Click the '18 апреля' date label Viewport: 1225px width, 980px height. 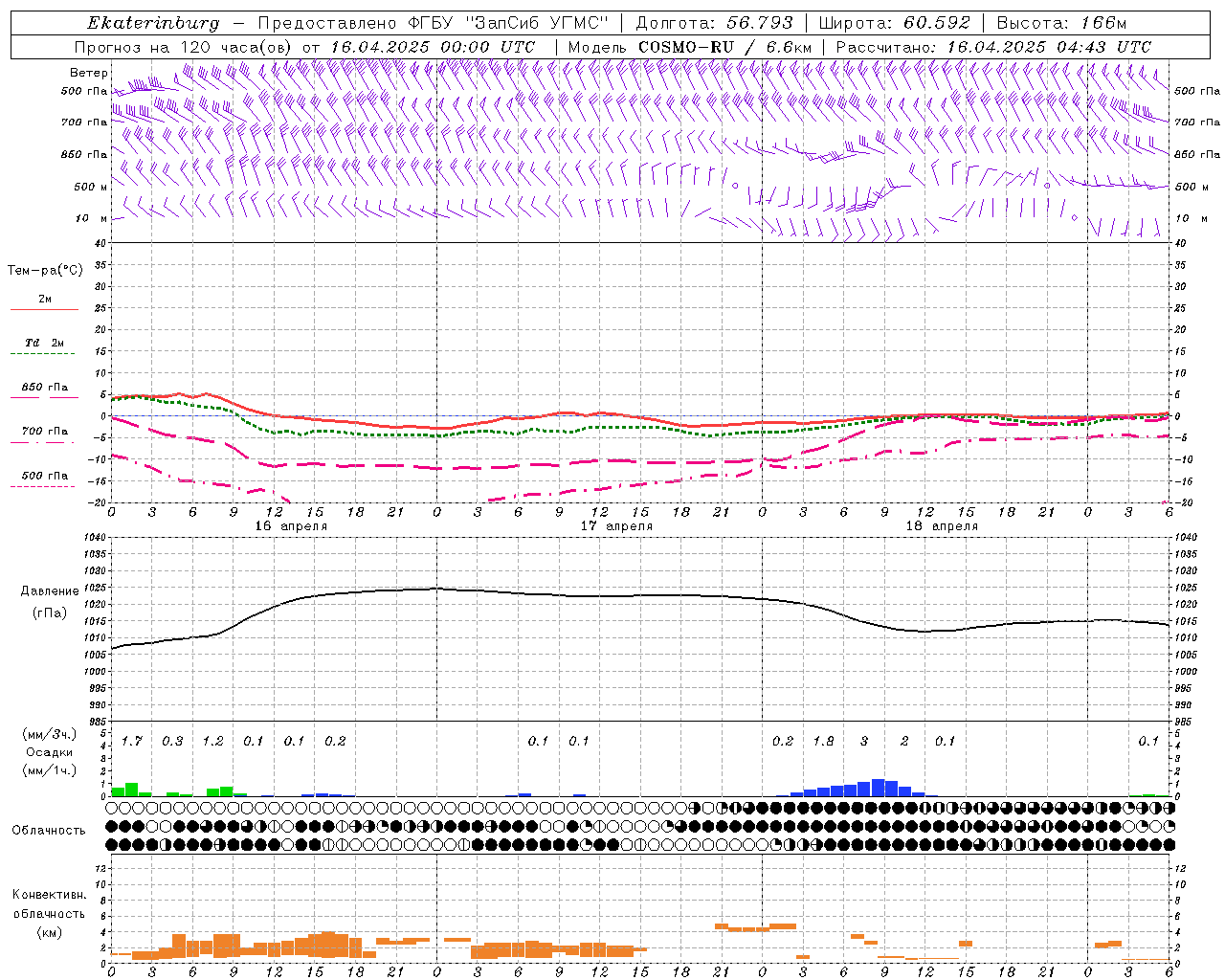click(x=942, y=526)
